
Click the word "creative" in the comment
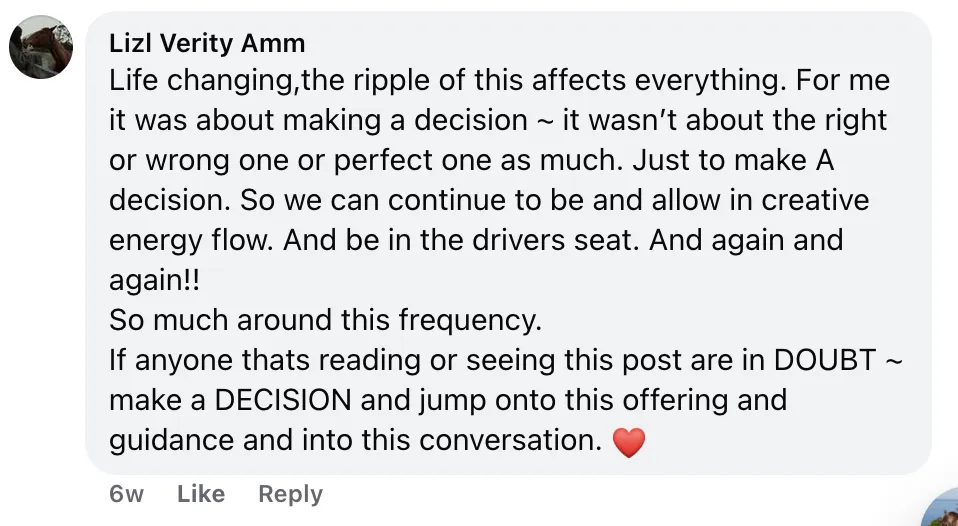815,200
